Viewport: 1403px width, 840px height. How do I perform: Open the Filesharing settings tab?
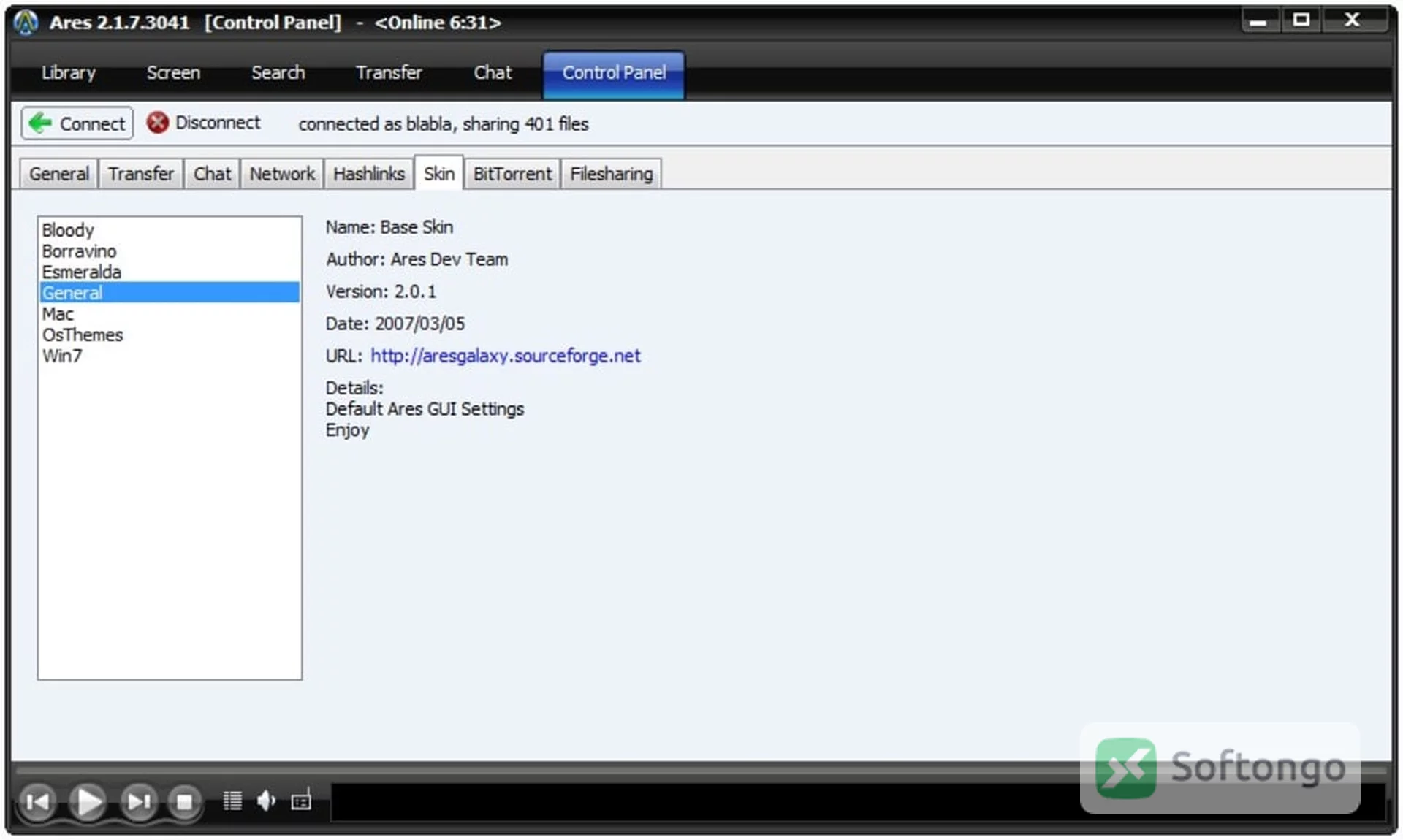(x=611, y=174)
